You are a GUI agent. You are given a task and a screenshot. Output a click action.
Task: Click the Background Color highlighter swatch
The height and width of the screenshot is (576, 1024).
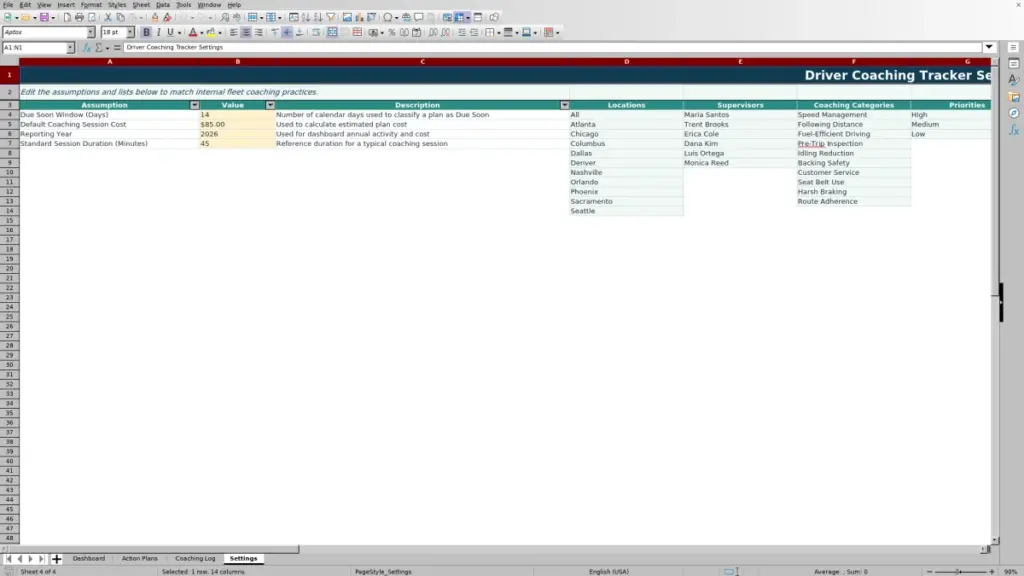pos(210,32)
